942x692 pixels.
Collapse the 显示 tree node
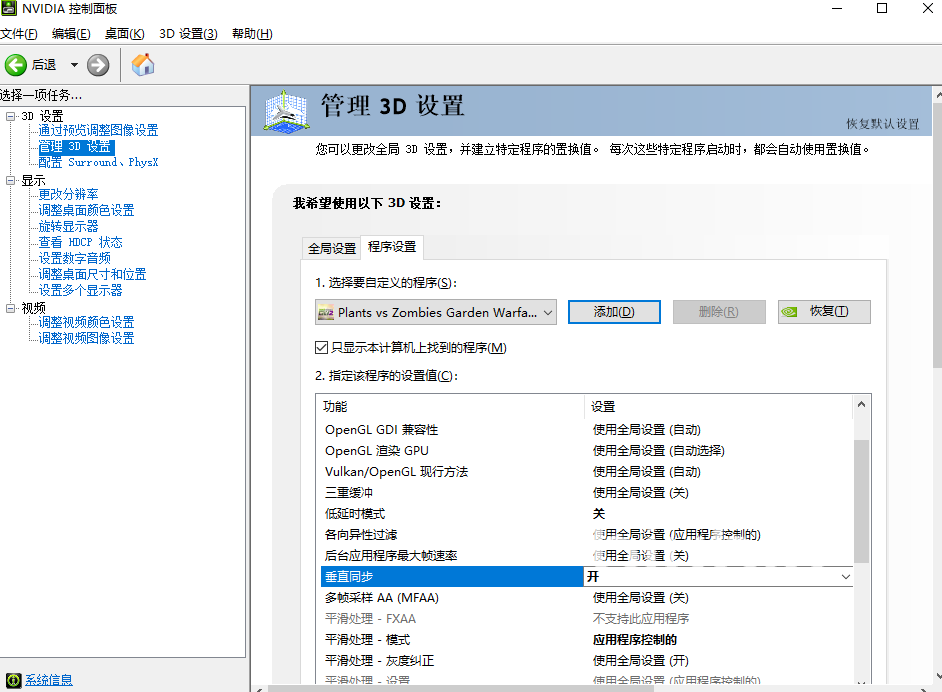pos(11,180)
